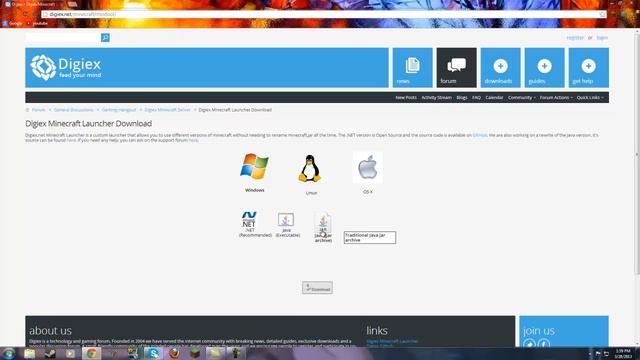Open Blogs in the navbar

[462, 98]
